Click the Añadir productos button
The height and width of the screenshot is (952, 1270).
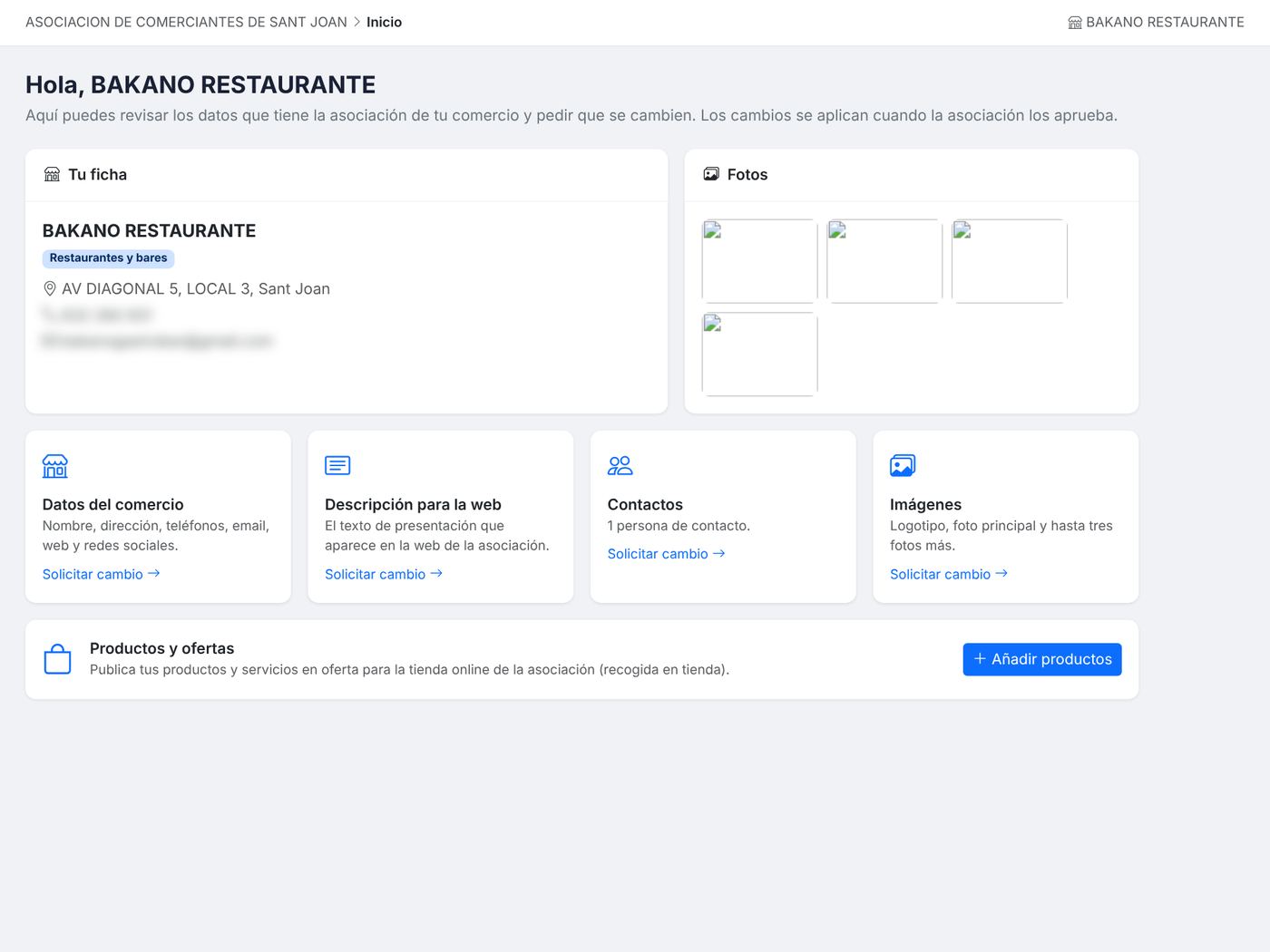[x=1042, y=659]
